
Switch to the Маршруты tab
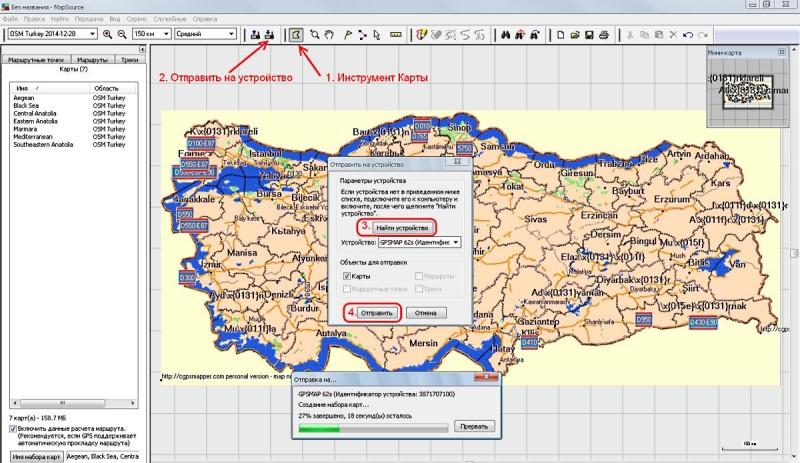click(x=92, y=60)
